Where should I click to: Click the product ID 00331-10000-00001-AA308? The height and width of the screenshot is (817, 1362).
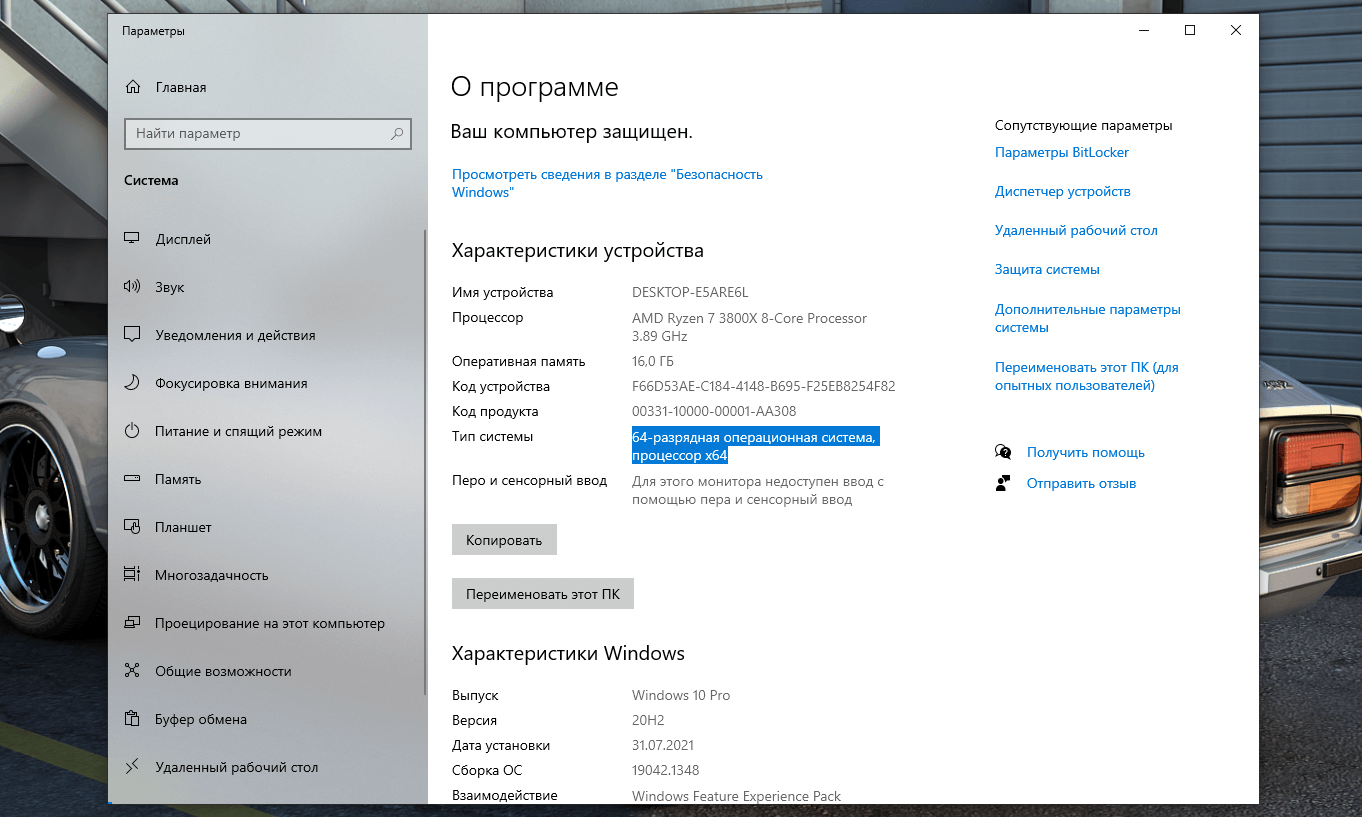[714, 411]
